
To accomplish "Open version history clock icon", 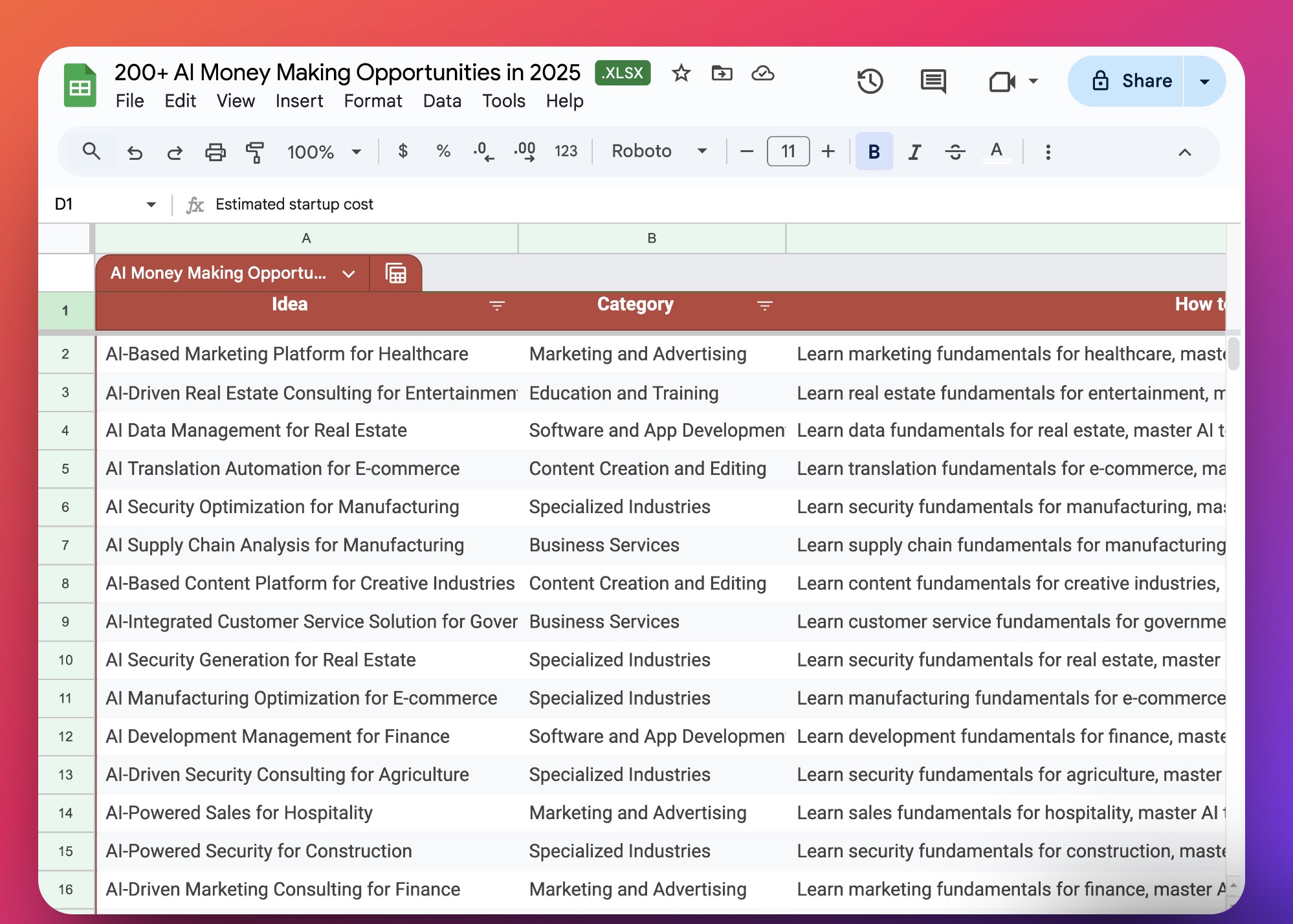I will point(870,82).
